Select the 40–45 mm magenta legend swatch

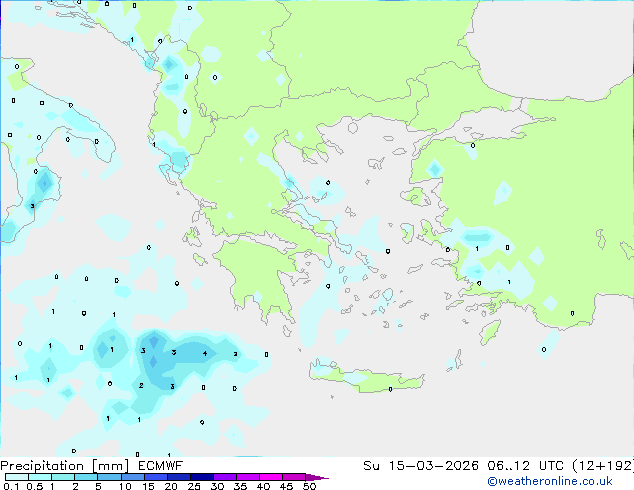pos(271,477)
